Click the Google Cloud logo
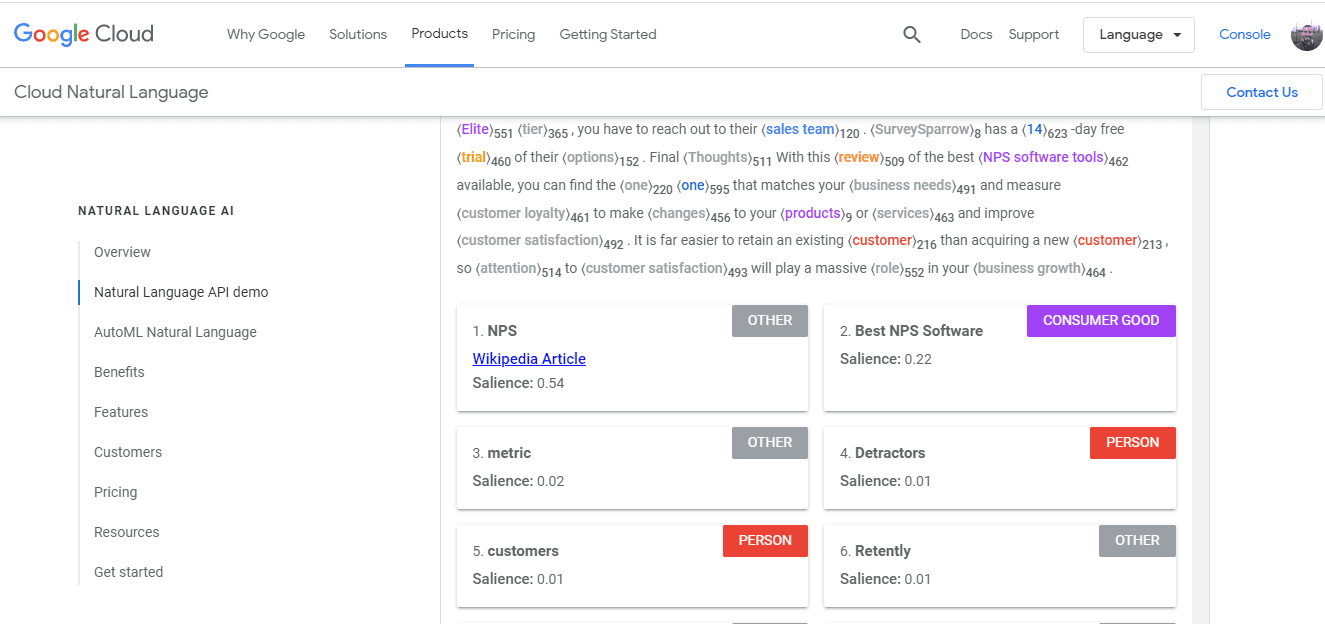Viewport: 1325px width, 624px height. (x=83, y=34)
